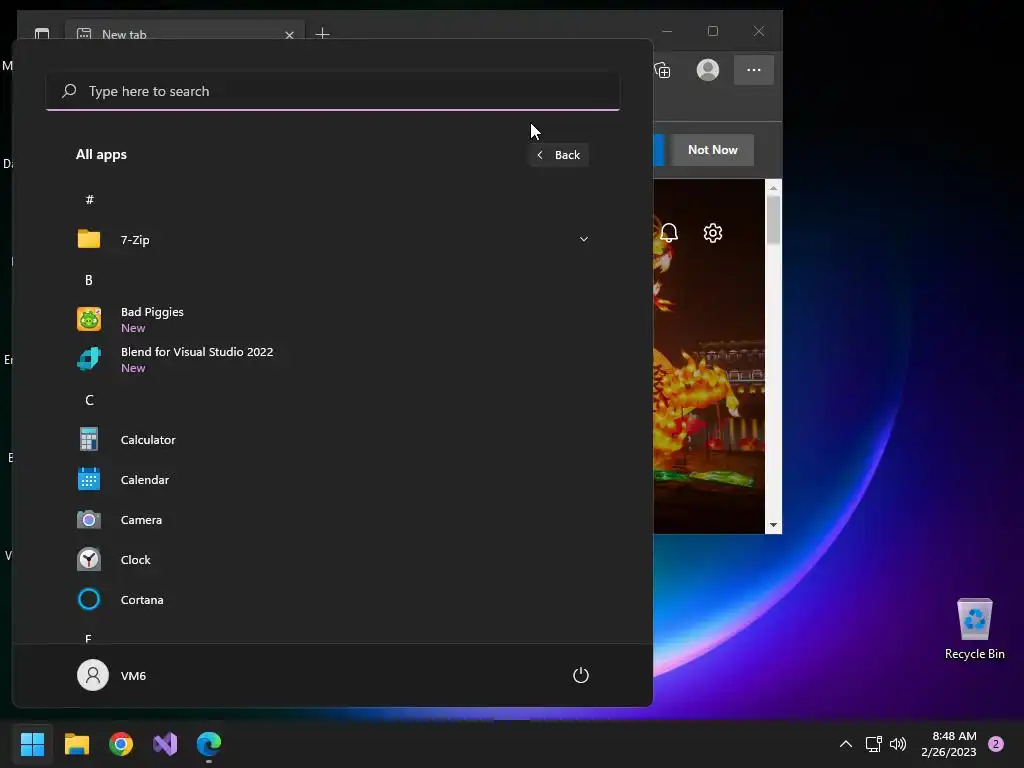Open the volume tray icon
The image size is (1024, 768).
pyautogui.click(x=898, y=743)
